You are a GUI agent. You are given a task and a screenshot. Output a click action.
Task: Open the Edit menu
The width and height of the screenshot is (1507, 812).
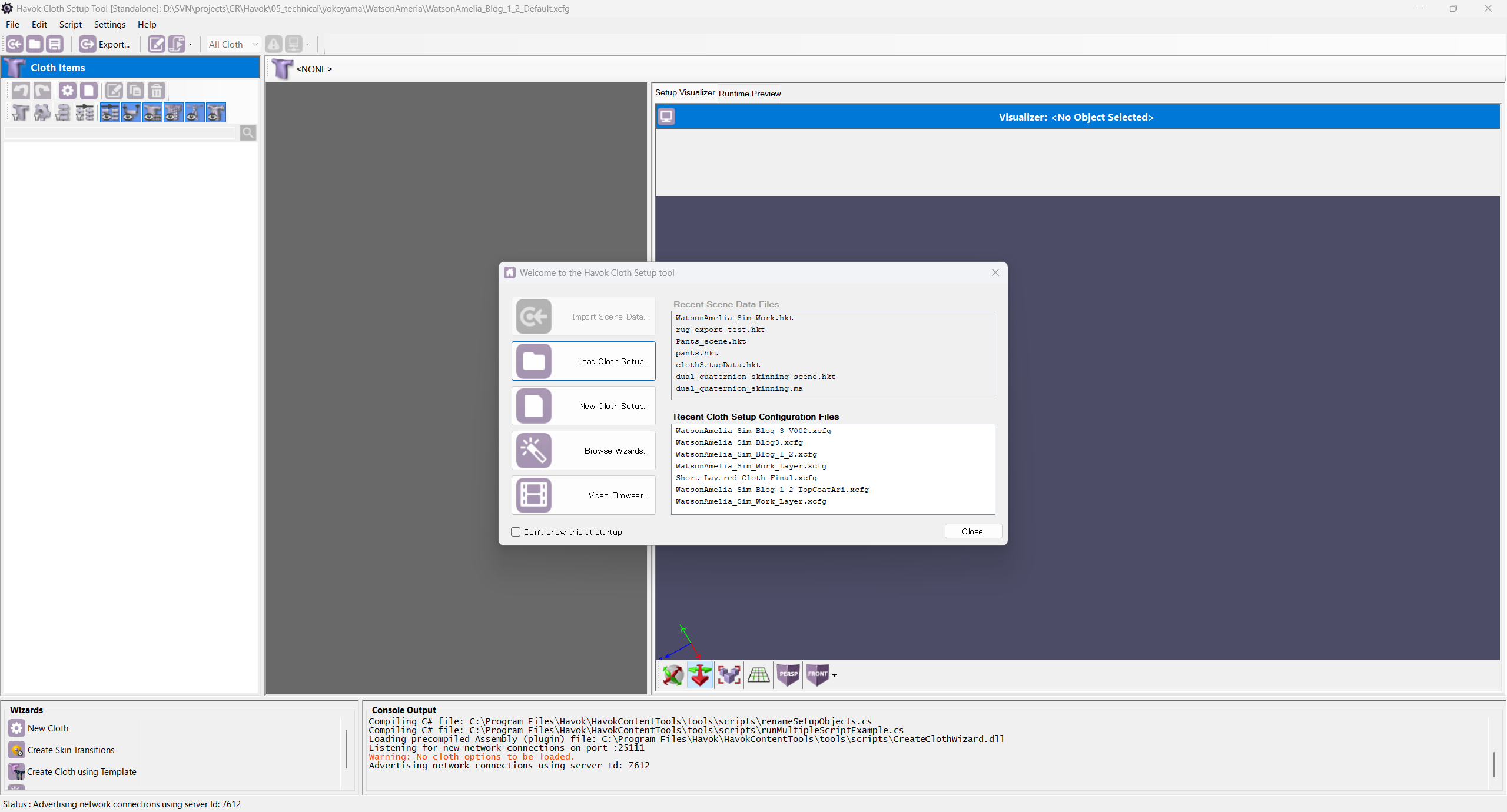tap(39, 25)
